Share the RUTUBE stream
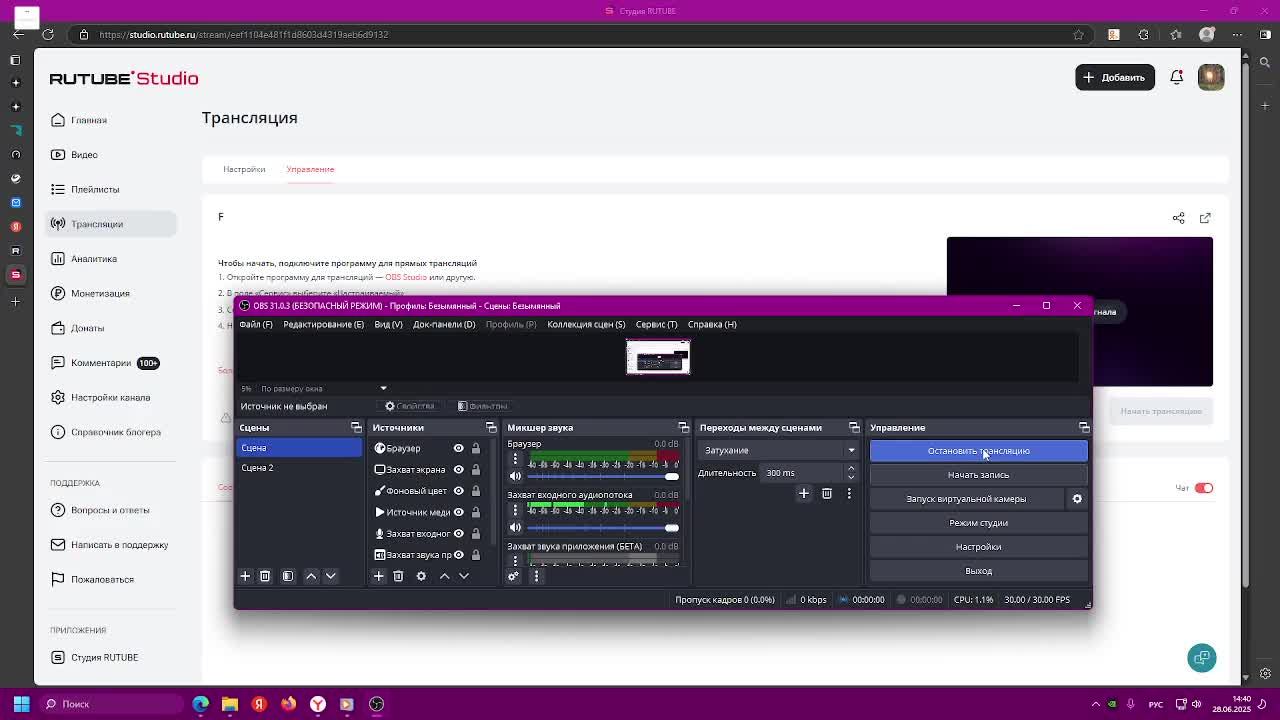Screen dimensions: 1280x720 point(1179,218)
